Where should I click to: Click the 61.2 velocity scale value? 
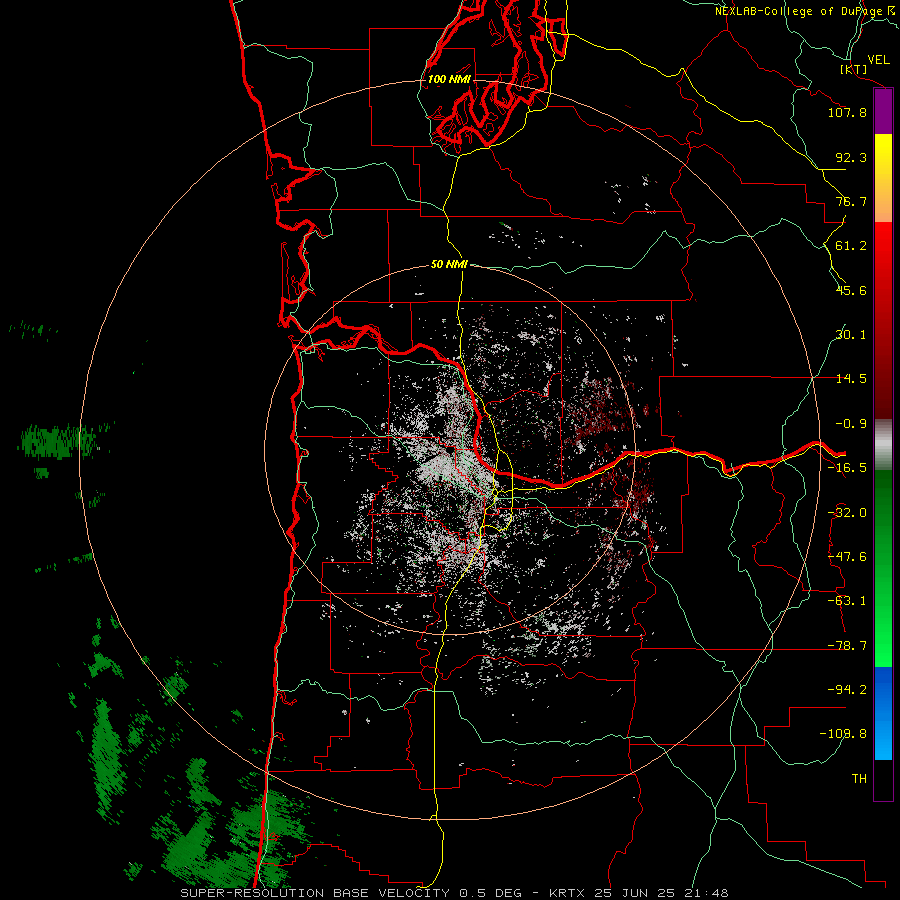pyautogui.click(x=851, y=246)
